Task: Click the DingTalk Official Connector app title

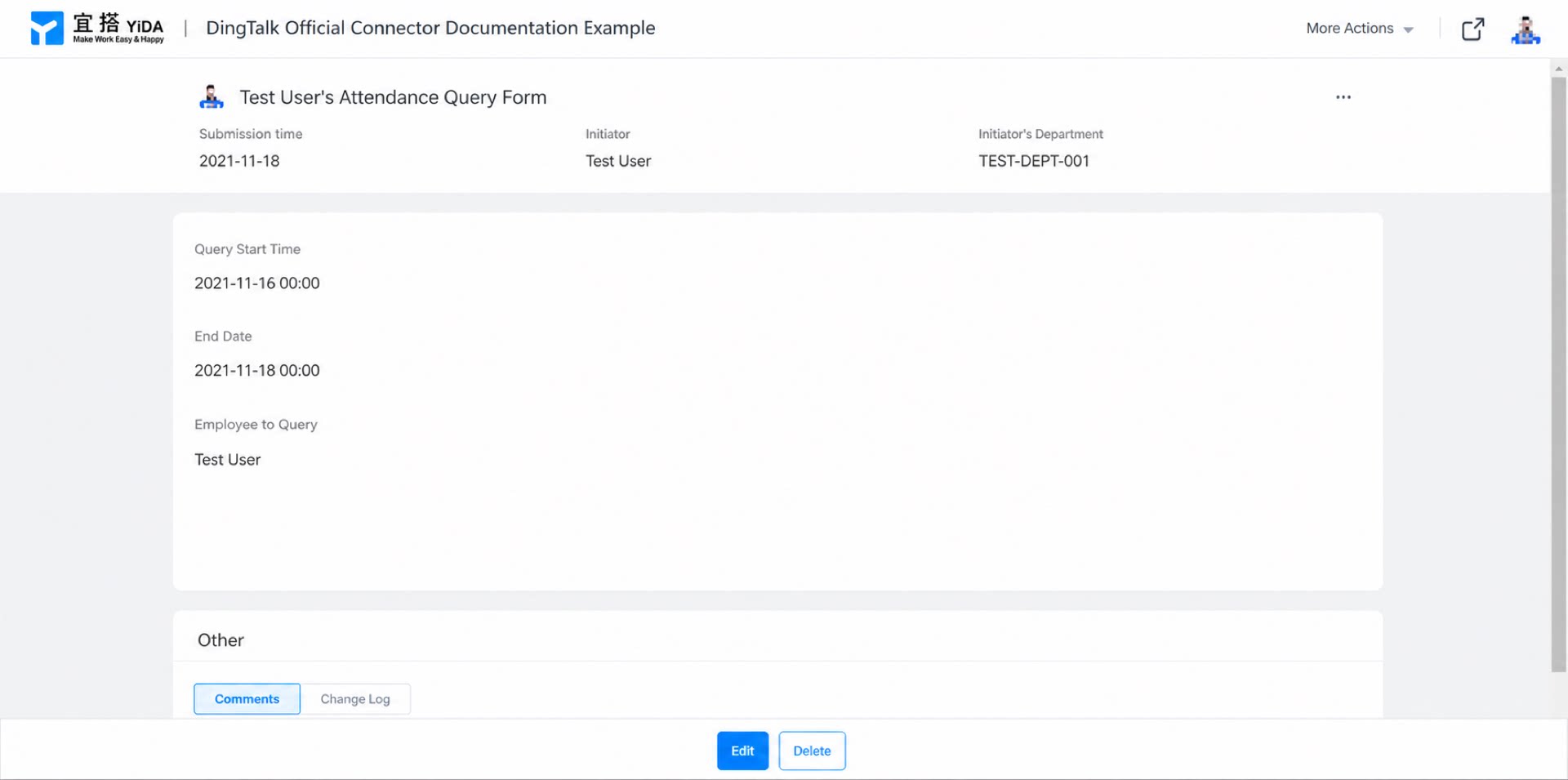Action: [x=430, y=28]
